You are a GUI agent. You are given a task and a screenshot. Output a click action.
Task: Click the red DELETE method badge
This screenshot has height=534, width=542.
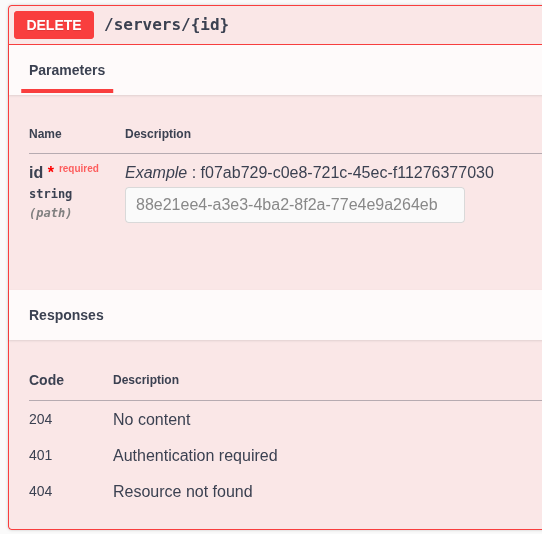[x=54, y=25]
